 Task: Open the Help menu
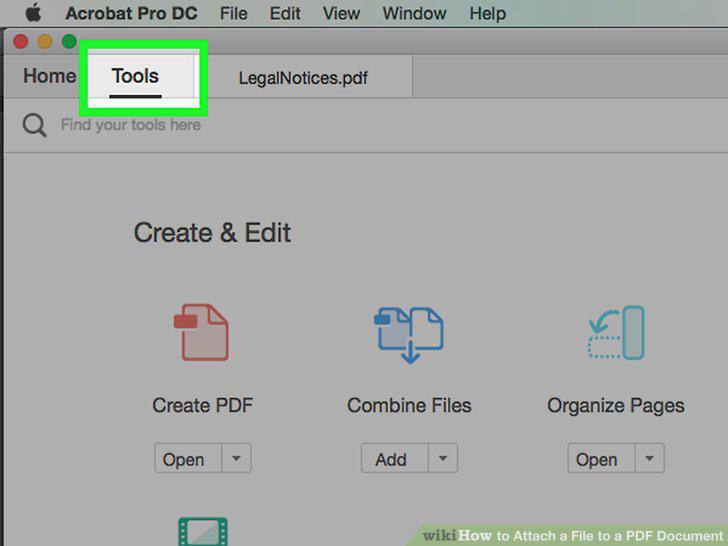(x=488, y=13)
